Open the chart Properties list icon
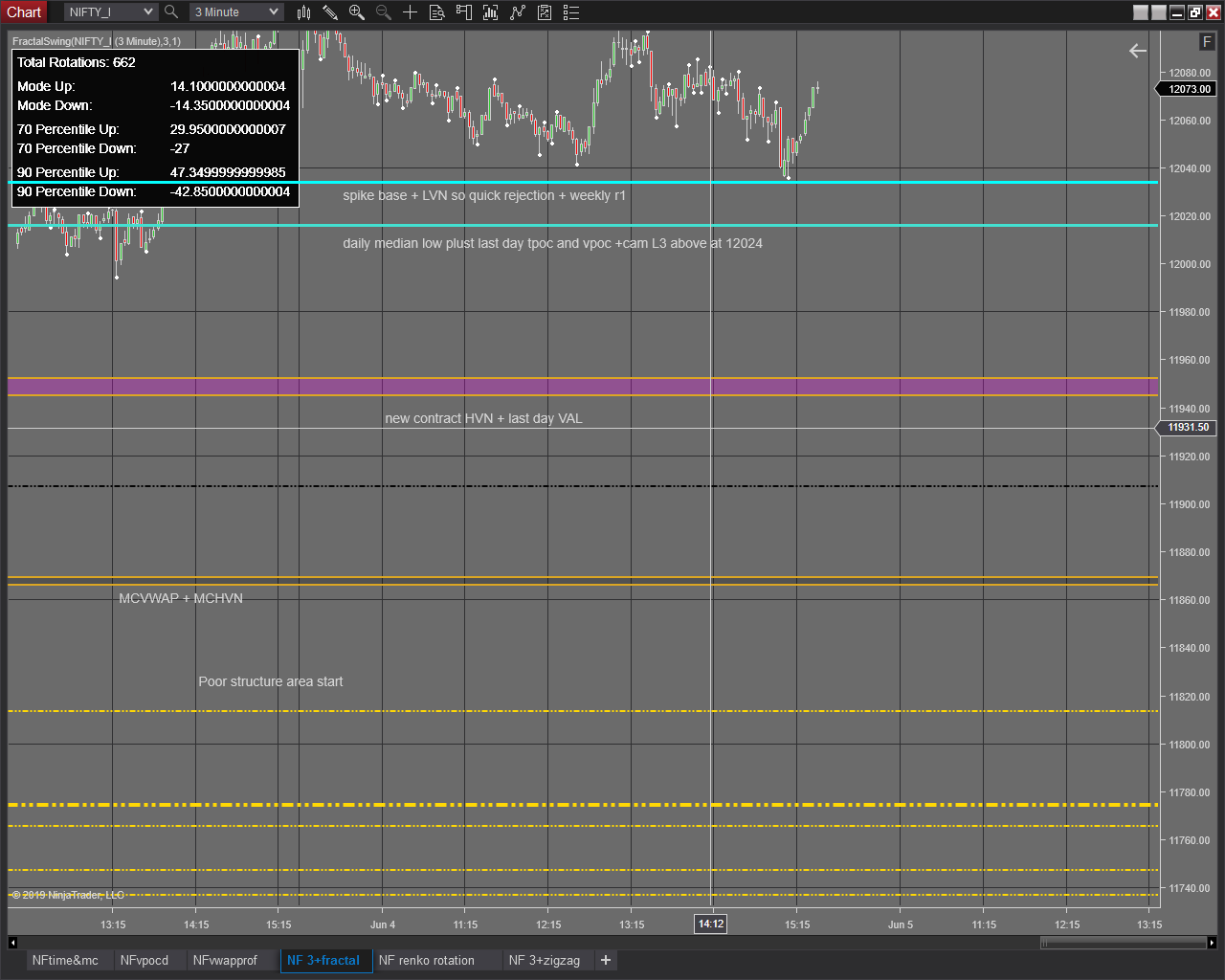The width and height of the screenshot is (1225, 980). [571, 12]
